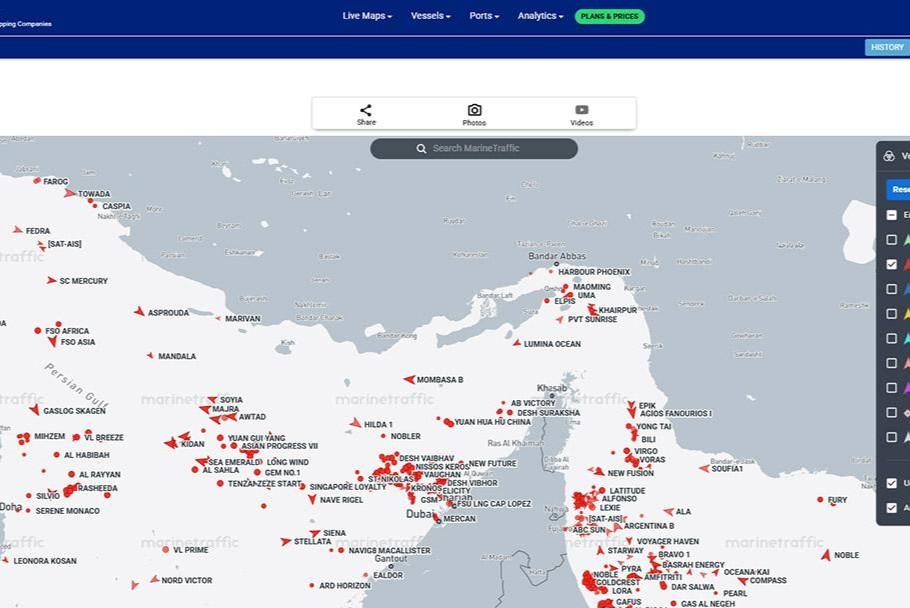Open the Analytics dropdown menu
This screenshot has width=910, height=608.
[540, 16]
